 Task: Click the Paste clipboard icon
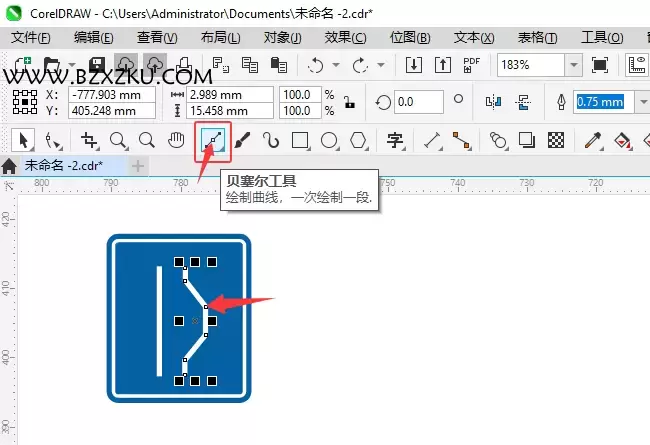click(279, 65)
